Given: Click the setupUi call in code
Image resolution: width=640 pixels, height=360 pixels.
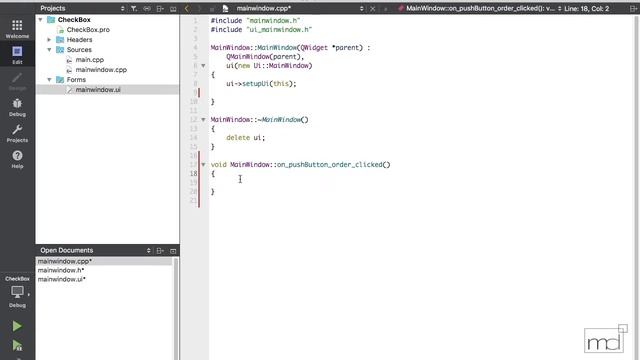Looking at the screenshot, I should (256, 84).
